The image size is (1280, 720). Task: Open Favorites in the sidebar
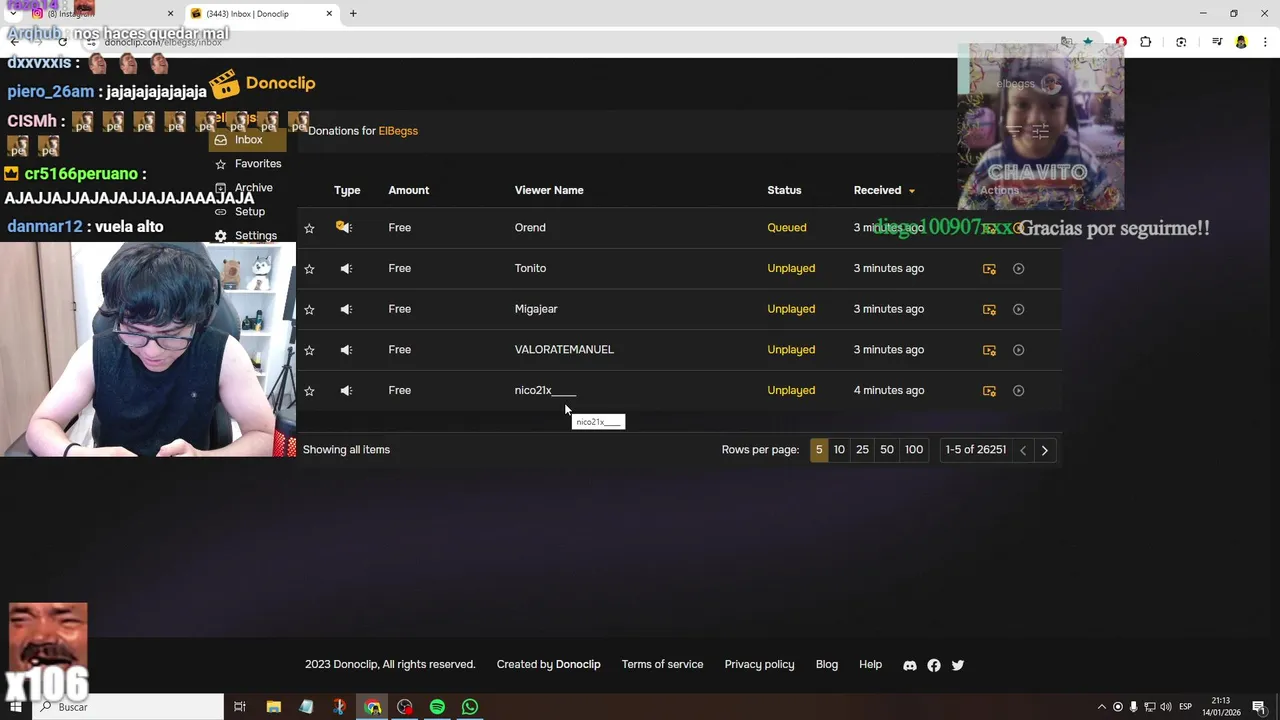(x=247, y=164)
